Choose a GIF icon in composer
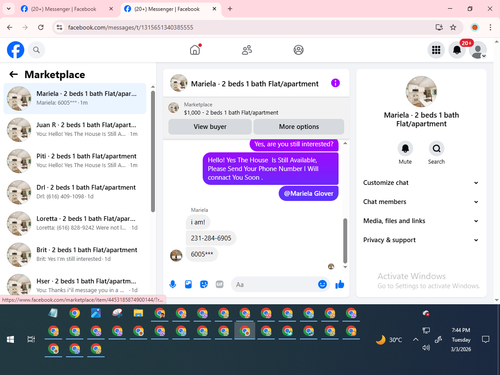 219,284
